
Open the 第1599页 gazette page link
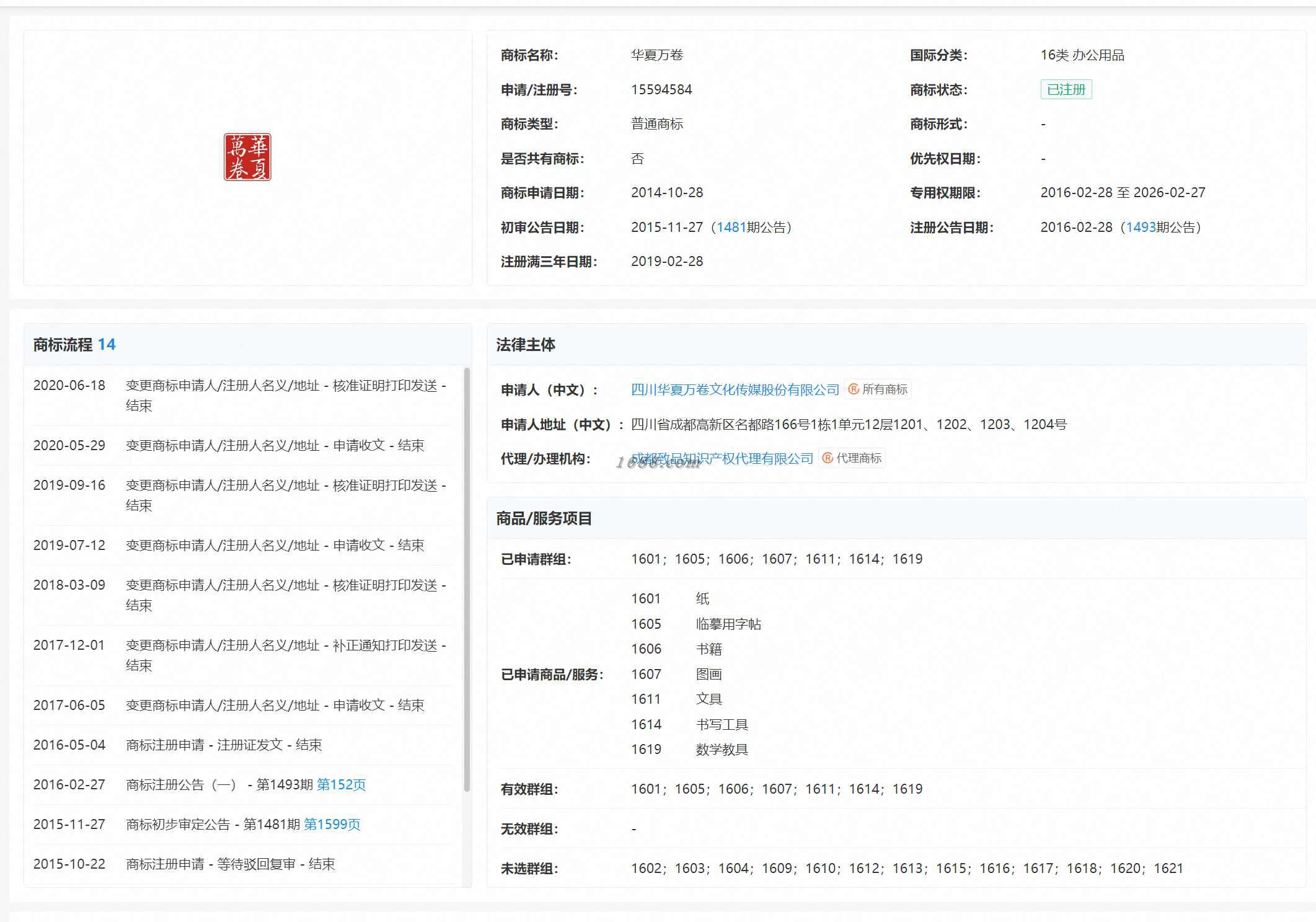coord(332,824)
